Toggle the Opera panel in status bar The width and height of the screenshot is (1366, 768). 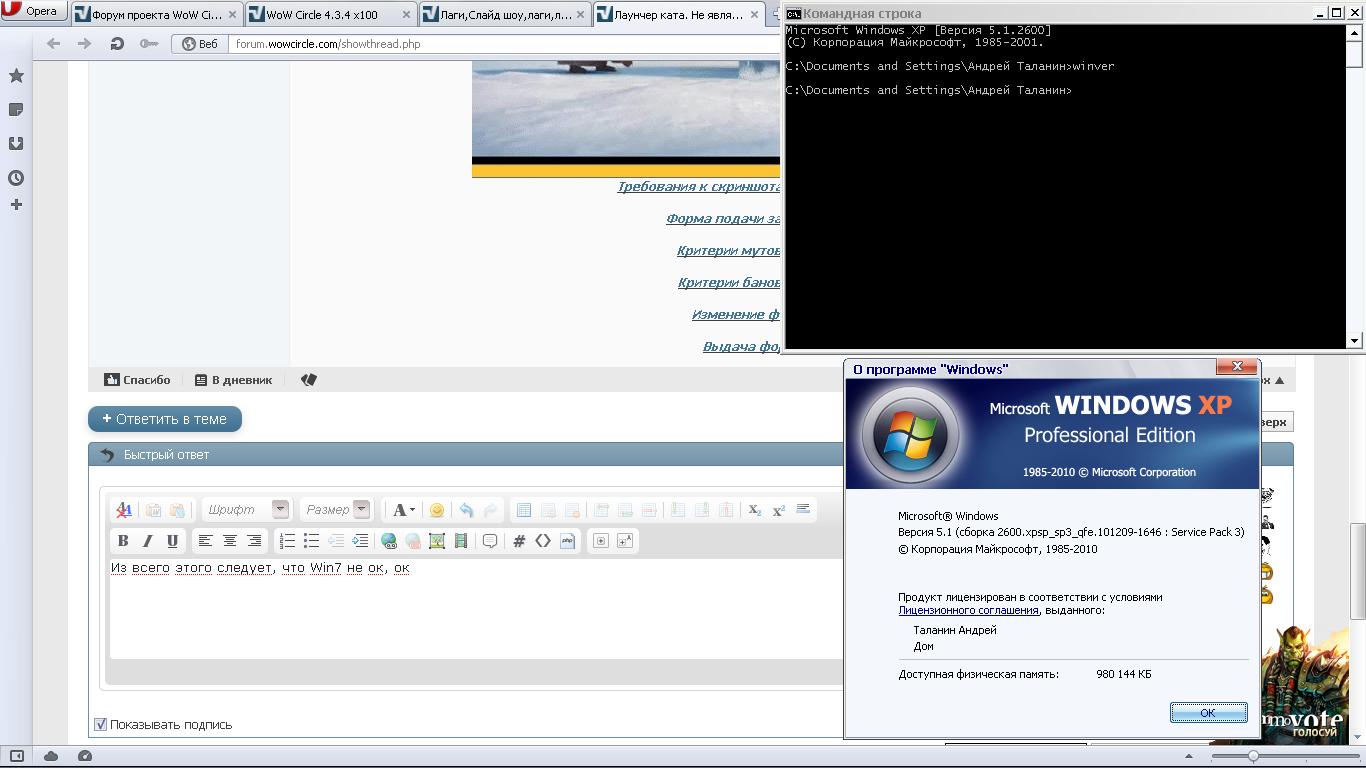click(x=16, y=756)
